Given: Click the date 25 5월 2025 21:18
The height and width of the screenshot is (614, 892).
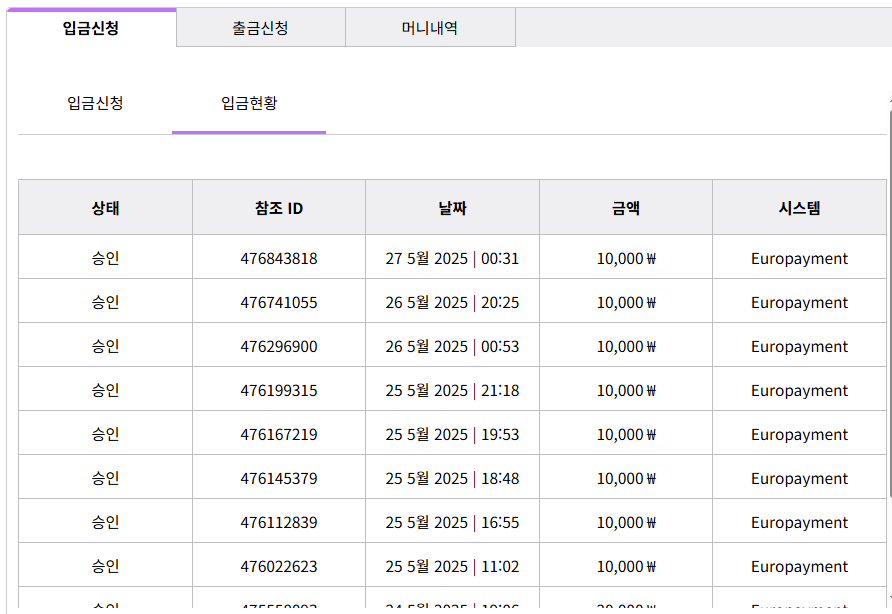Looking at the screenshot, I should point(452,391).
